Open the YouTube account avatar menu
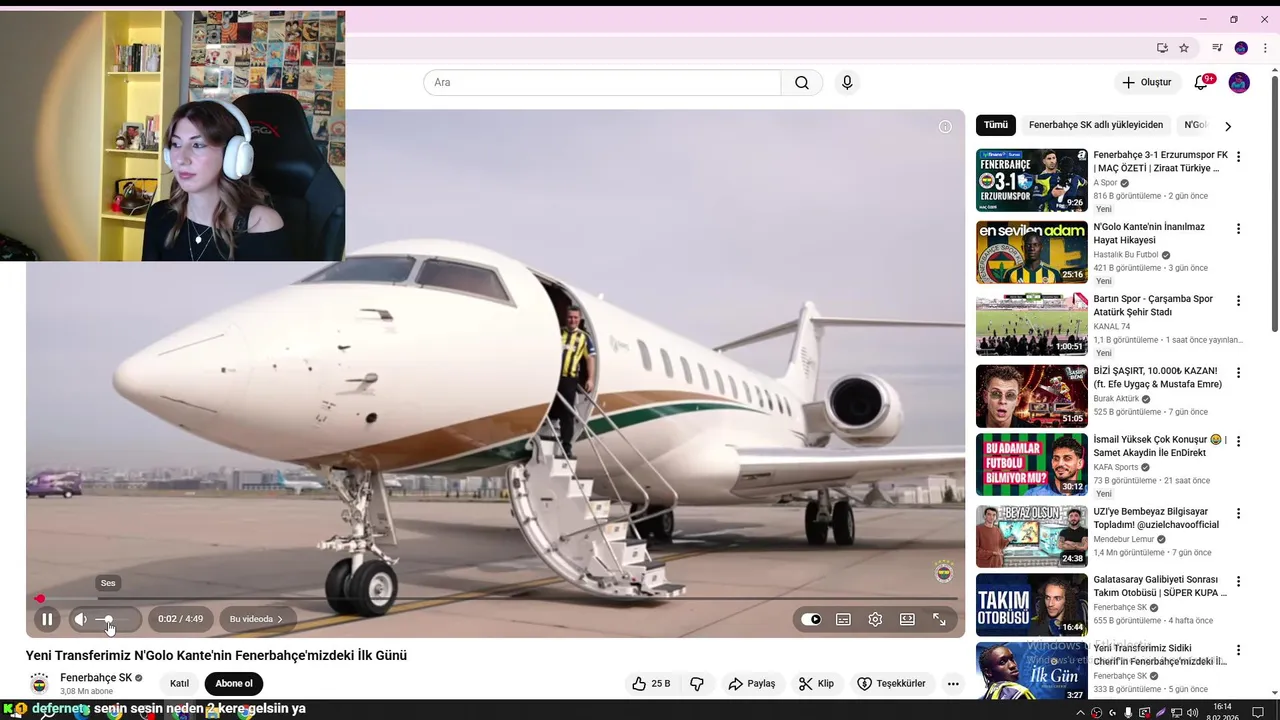Image resolution: width=1280 pixels, height=720 pixels. (1239, 83)
